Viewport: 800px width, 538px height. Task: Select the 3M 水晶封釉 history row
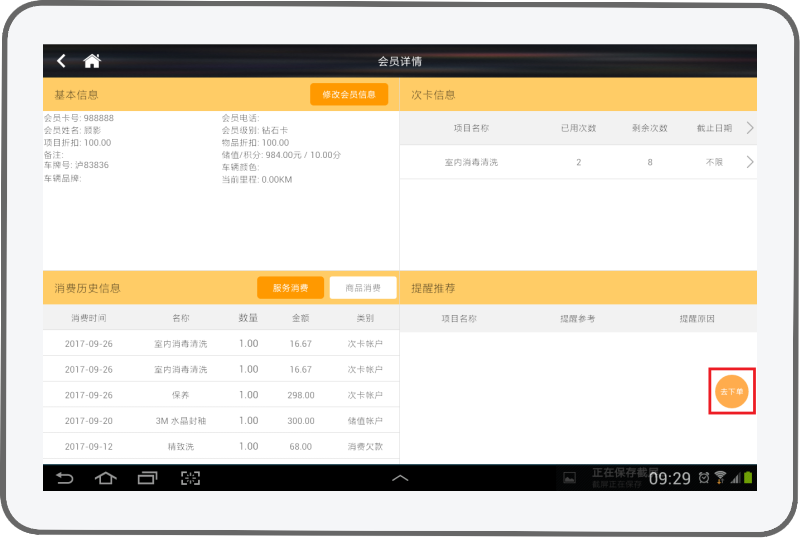(220, 421)
